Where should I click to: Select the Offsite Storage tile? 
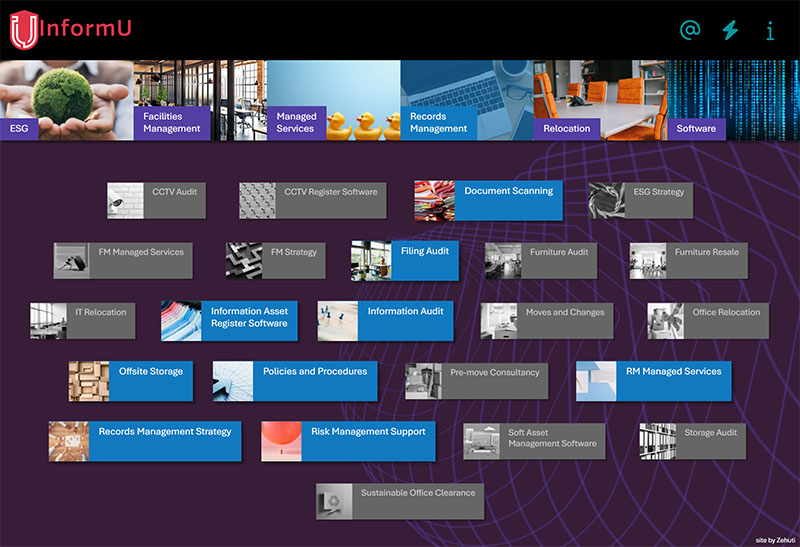coord(132,381)
